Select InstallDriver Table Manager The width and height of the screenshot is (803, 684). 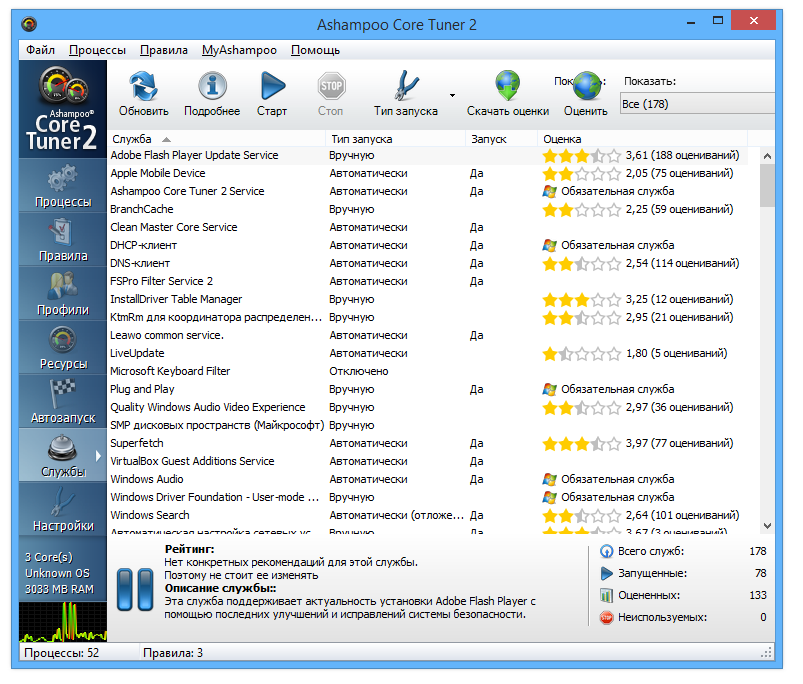[428, 299]
